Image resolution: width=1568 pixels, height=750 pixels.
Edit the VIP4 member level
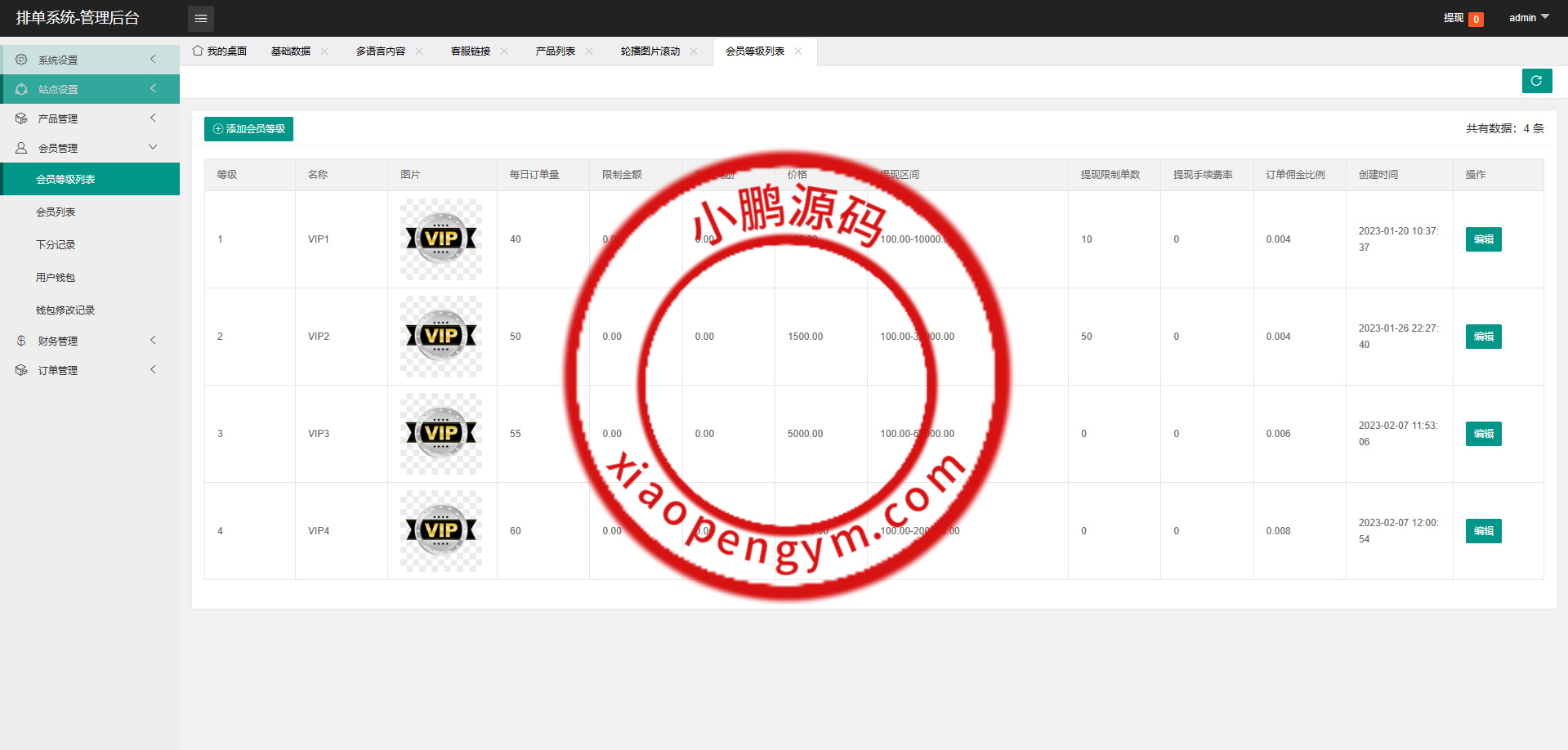point(1483,531)
